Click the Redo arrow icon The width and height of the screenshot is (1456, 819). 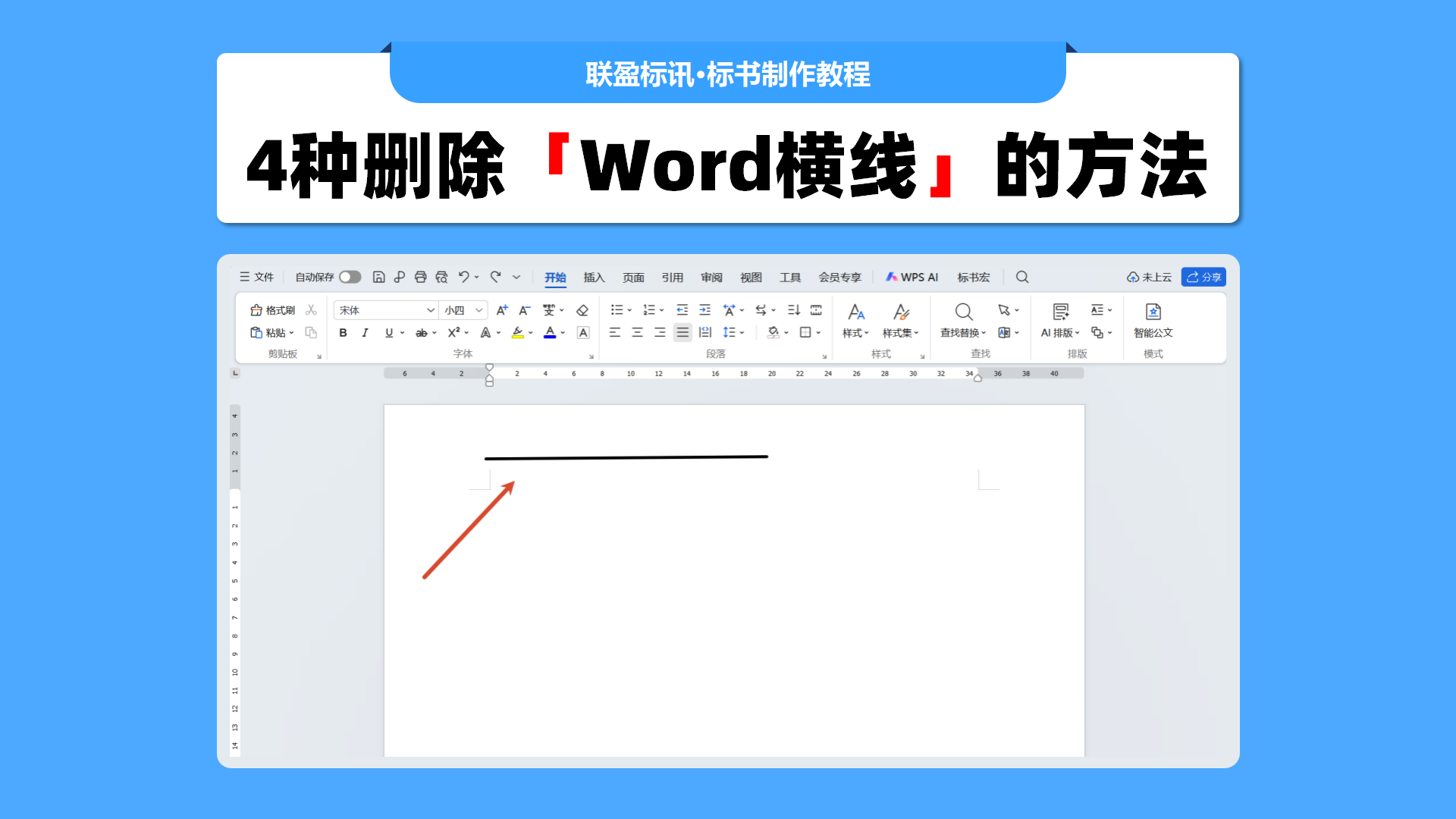(x=496, y=277)
